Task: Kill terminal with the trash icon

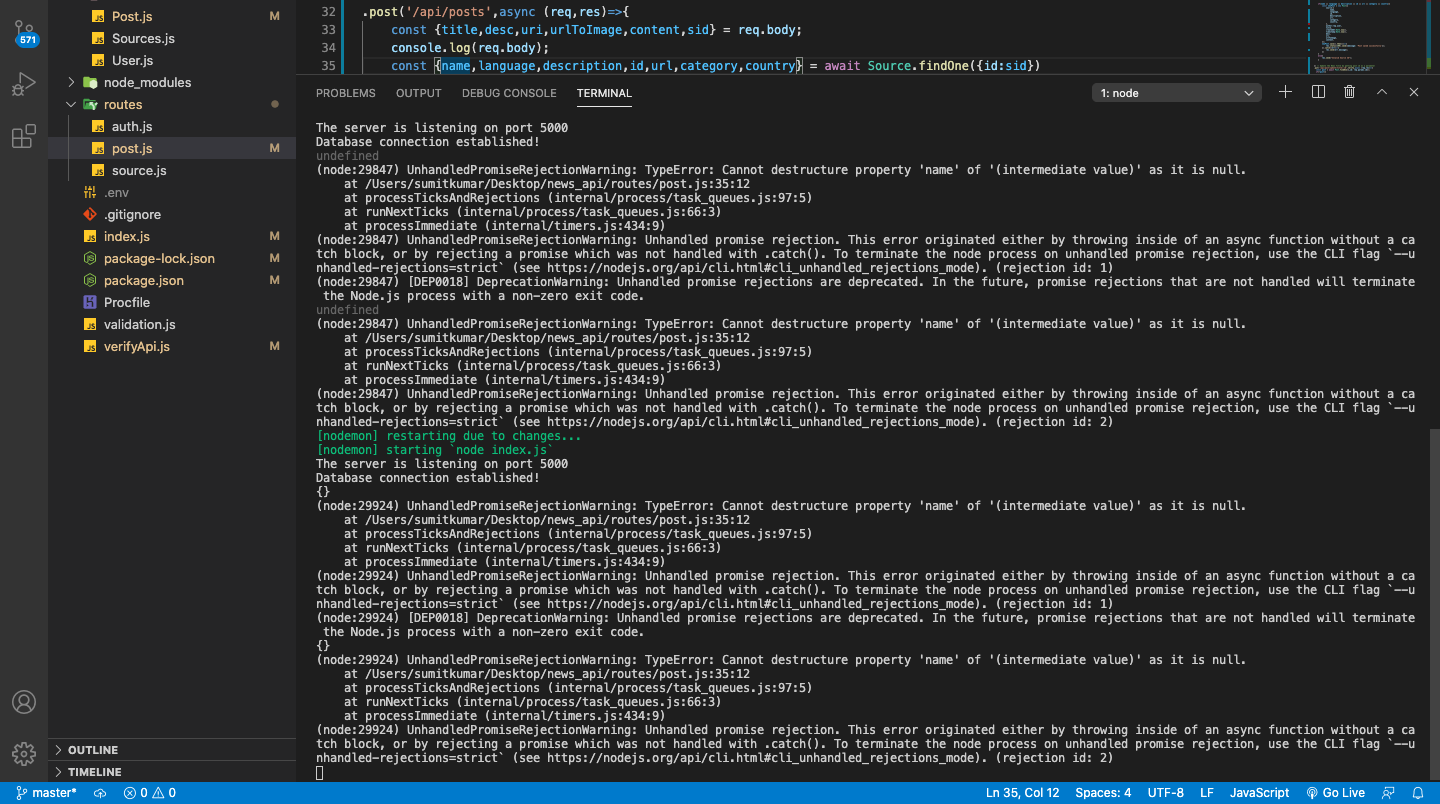Action: (x=1349, y=92)
